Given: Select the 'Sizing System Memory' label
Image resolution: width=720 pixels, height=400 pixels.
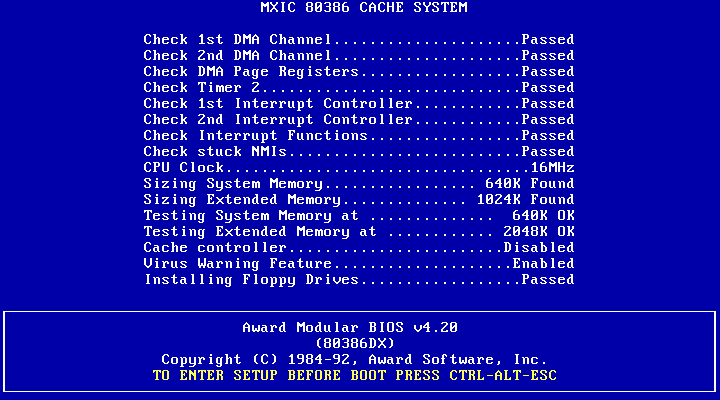Looking at the screenshot, I should pyautogui.click(x=233, y=184).
